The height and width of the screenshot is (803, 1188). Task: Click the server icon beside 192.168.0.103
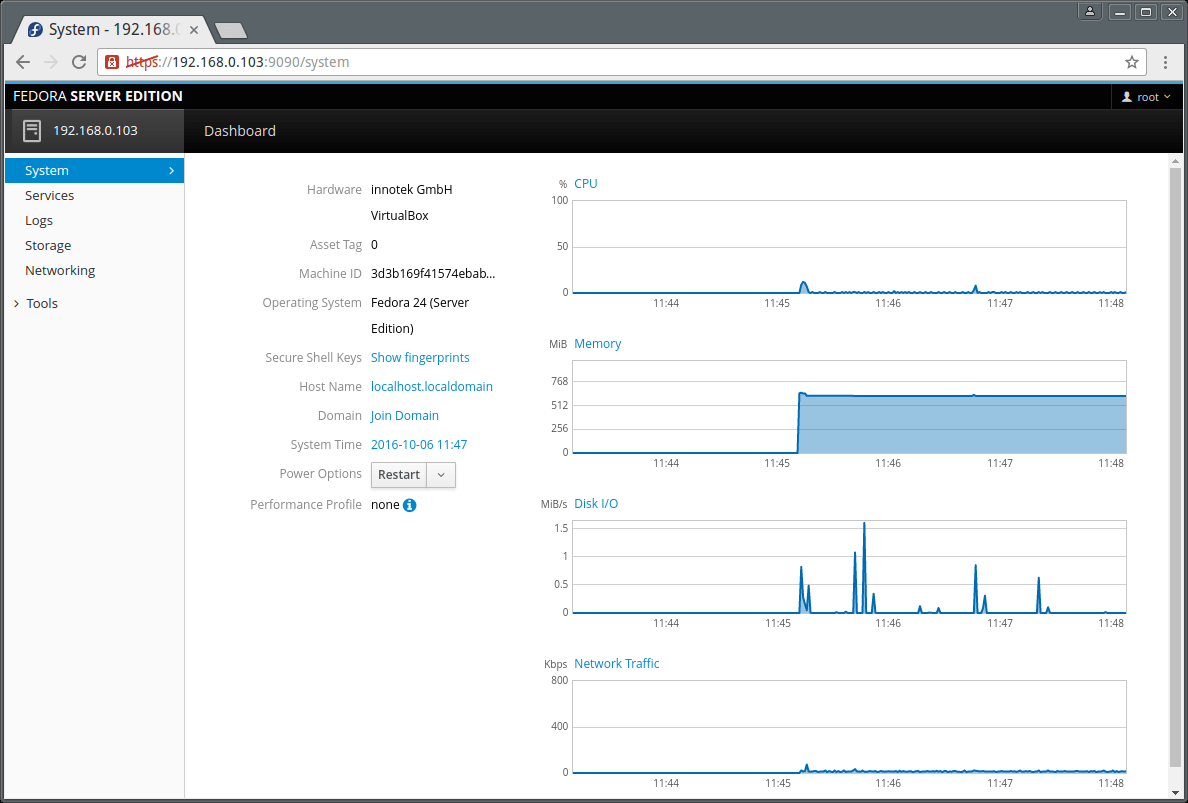(32, 130)
